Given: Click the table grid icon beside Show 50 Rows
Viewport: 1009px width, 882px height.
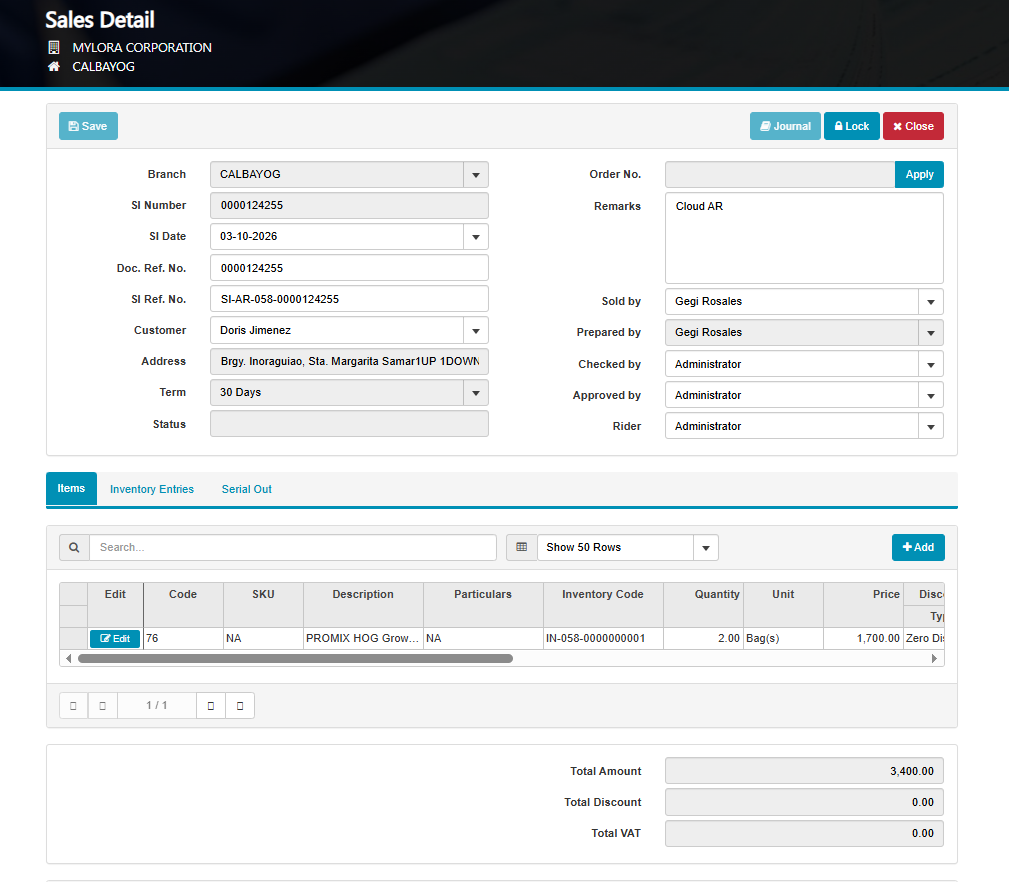Looking at the screenshot, I should (521, 547).
